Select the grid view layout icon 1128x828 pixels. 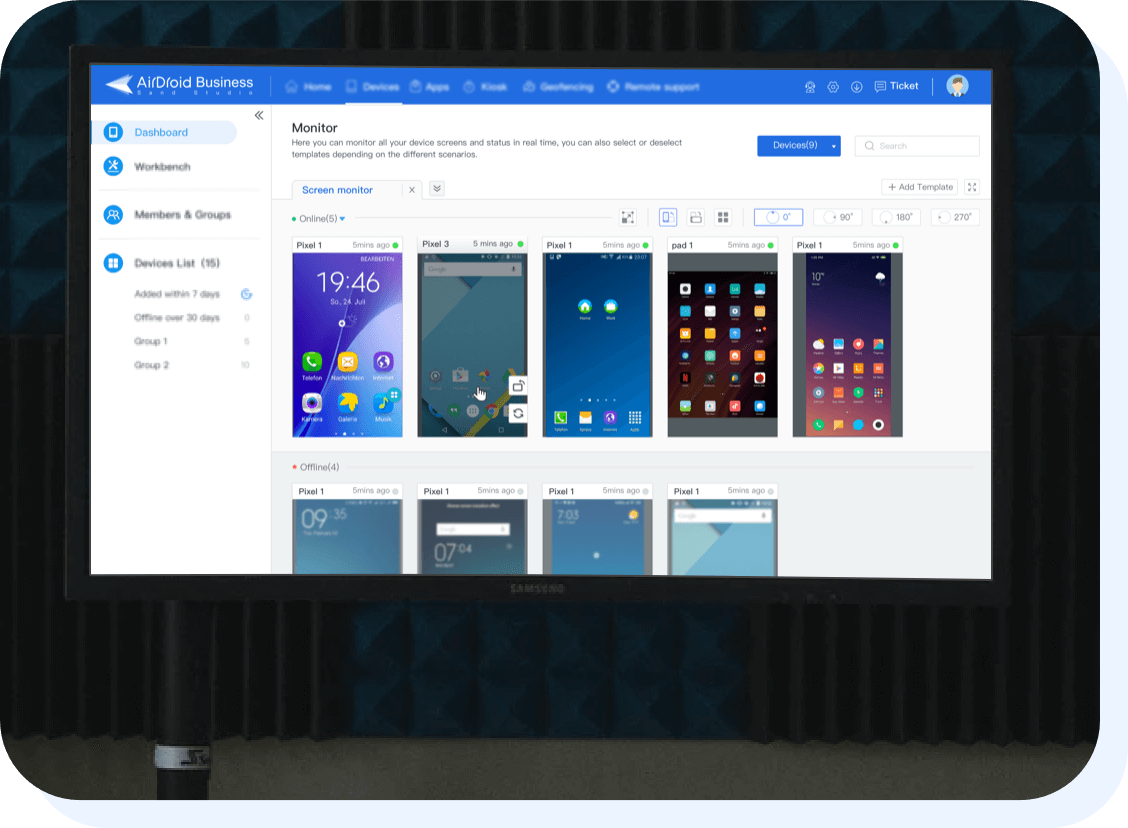tap(723, 217)
